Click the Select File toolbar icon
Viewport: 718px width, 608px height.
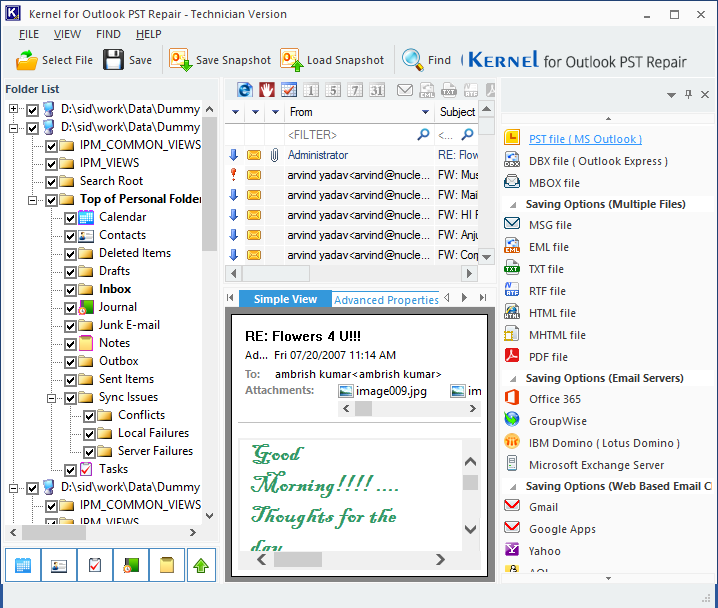[x=27, y=60]
